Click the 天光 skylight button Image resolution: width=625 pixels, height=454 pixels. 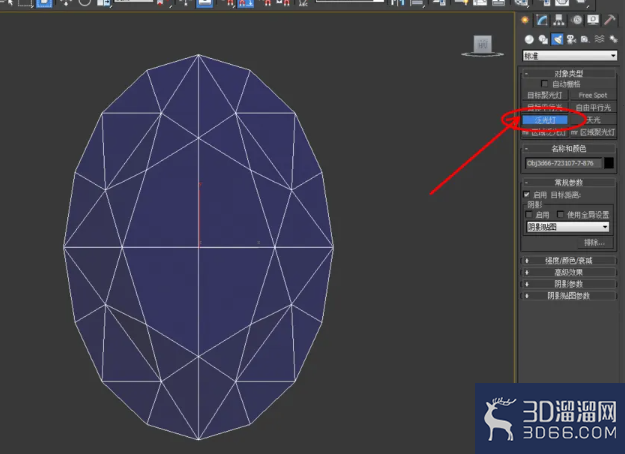[593, 120]
